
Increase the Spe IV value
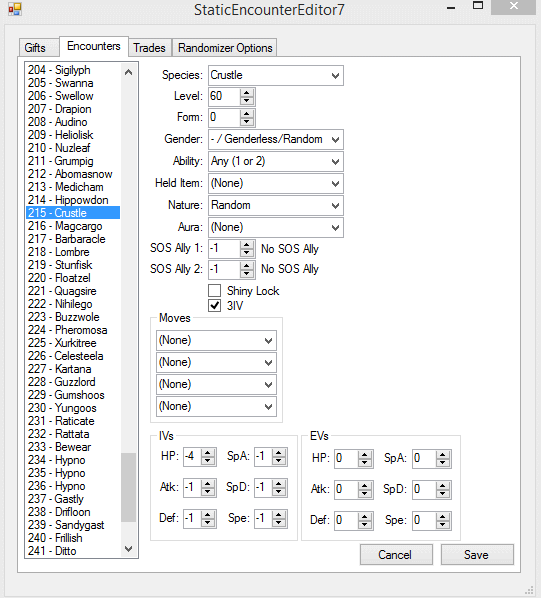coord(279,515)
